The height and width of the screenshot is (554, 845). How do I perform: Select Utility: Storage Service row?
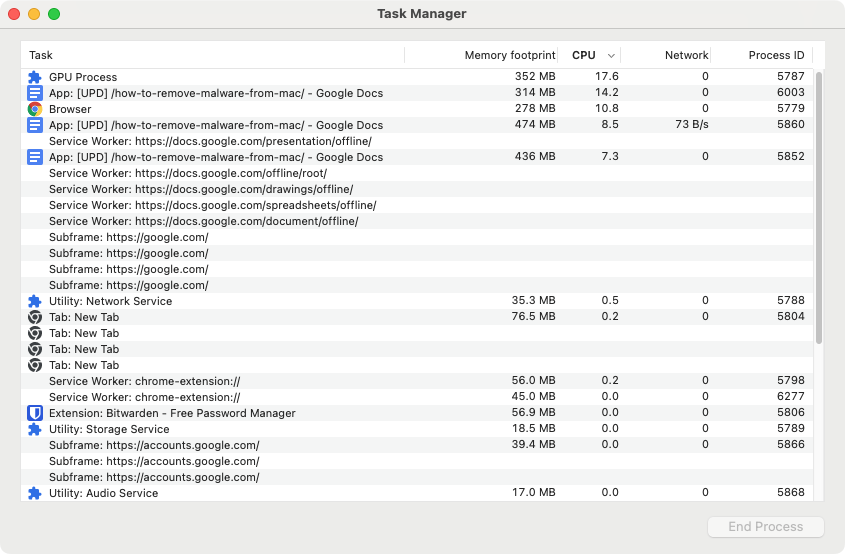pos(417,430)
